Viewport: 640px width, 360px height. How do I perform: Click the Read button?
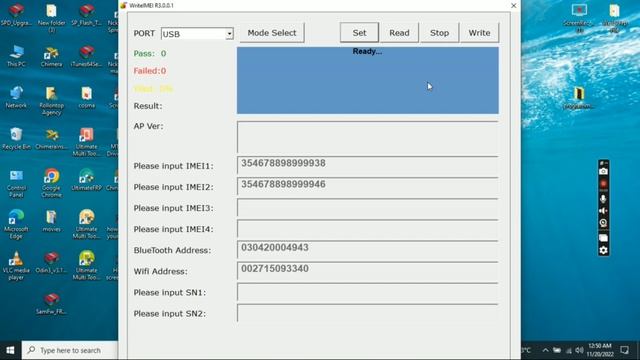click(x=399, y=33)
